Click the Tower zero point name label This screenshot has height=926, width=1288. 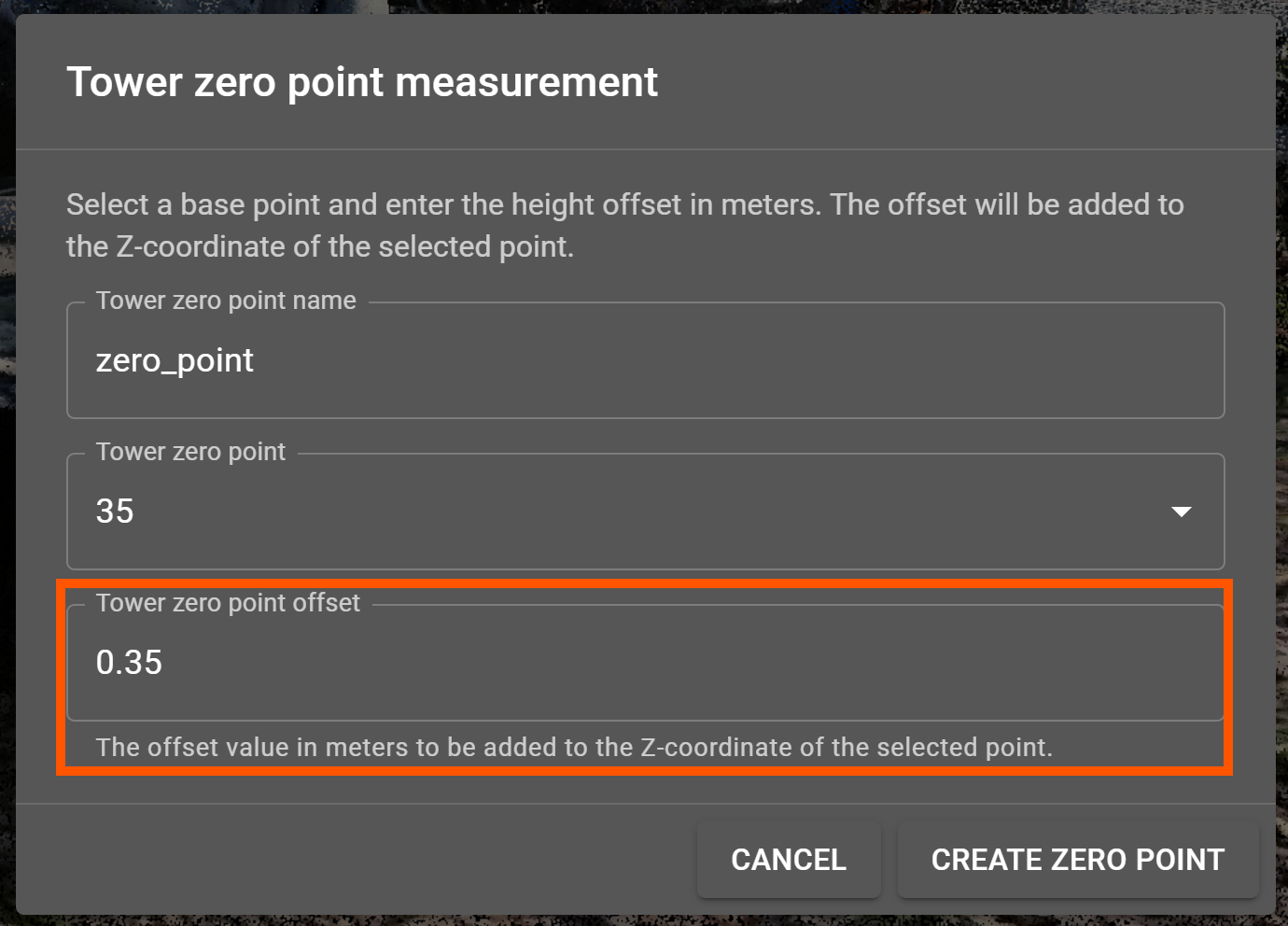pyautogui.click(x=226, y=301)
